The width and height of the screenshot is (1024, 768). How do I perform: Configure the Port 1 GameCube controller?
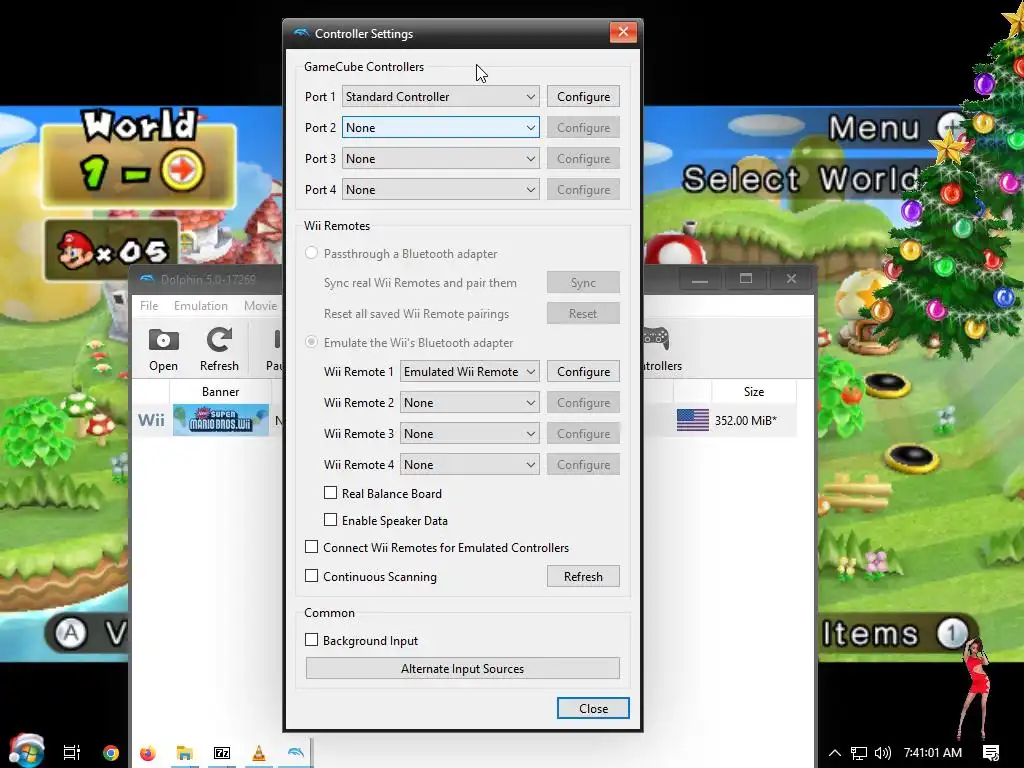[x=583, y=97]
